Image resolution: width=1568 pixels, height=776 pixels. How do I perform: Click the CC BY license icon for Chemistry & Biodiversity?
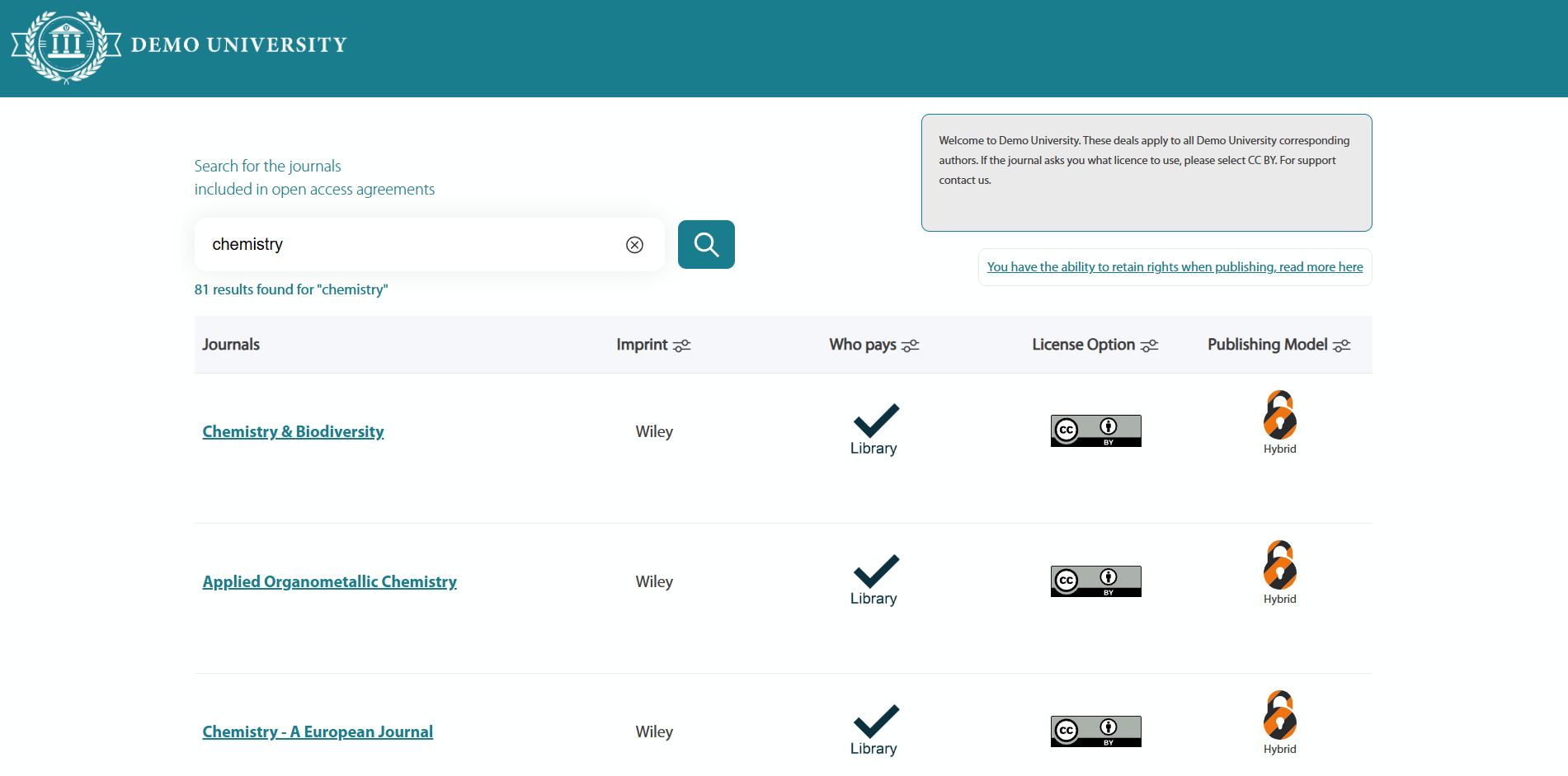(1095, 430)
